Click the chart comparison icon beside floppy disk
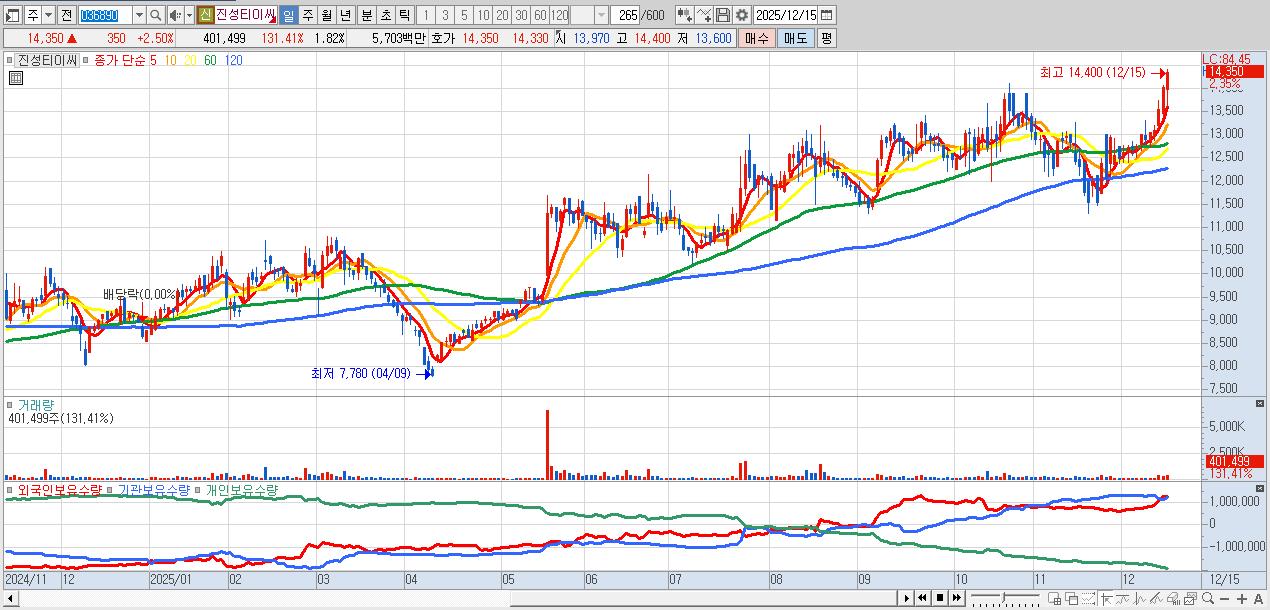This screenshot has height=610, width=1270. click(704, 15)
